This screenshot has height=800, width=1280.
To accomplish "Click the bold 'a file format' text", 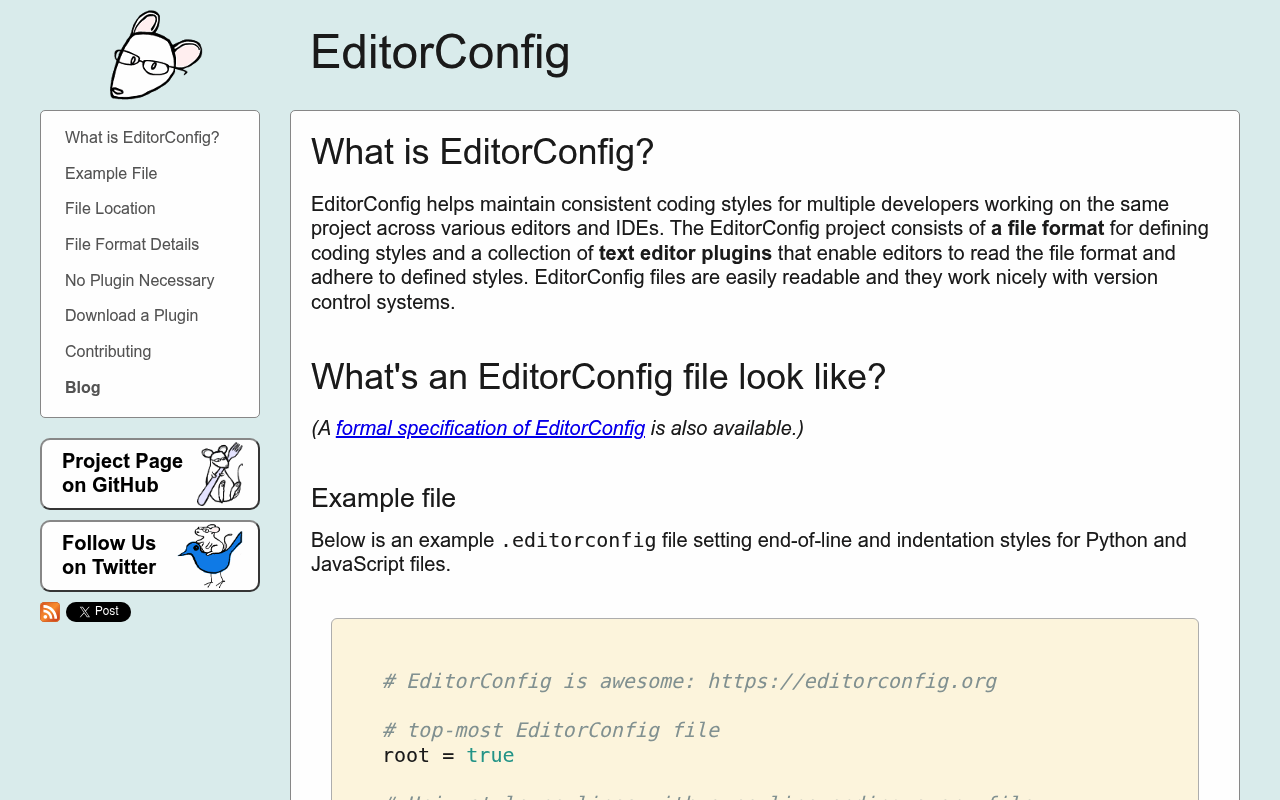I will 1047,228.
